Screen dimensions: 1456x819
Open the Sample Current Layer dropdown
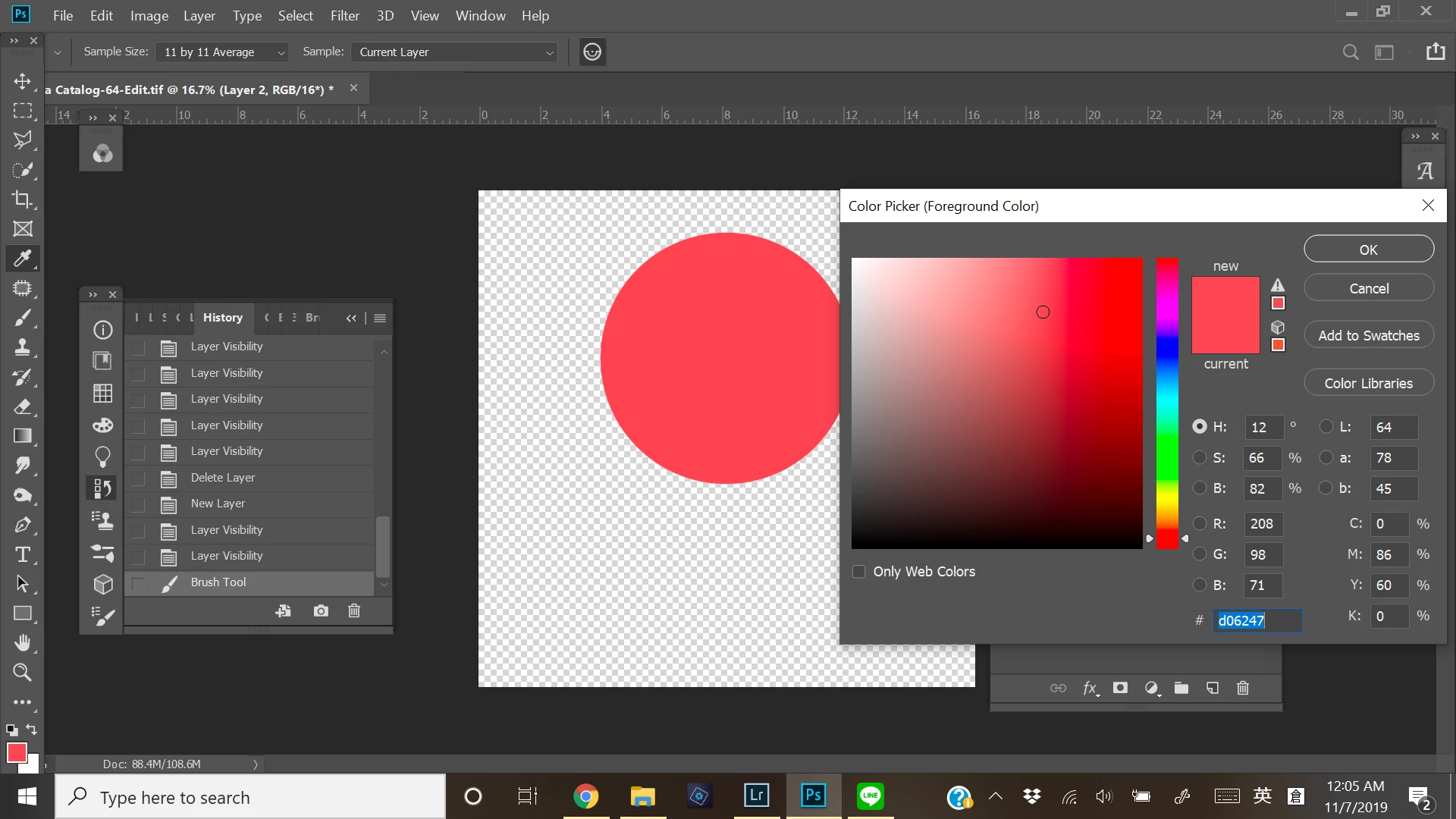(454, 52)
